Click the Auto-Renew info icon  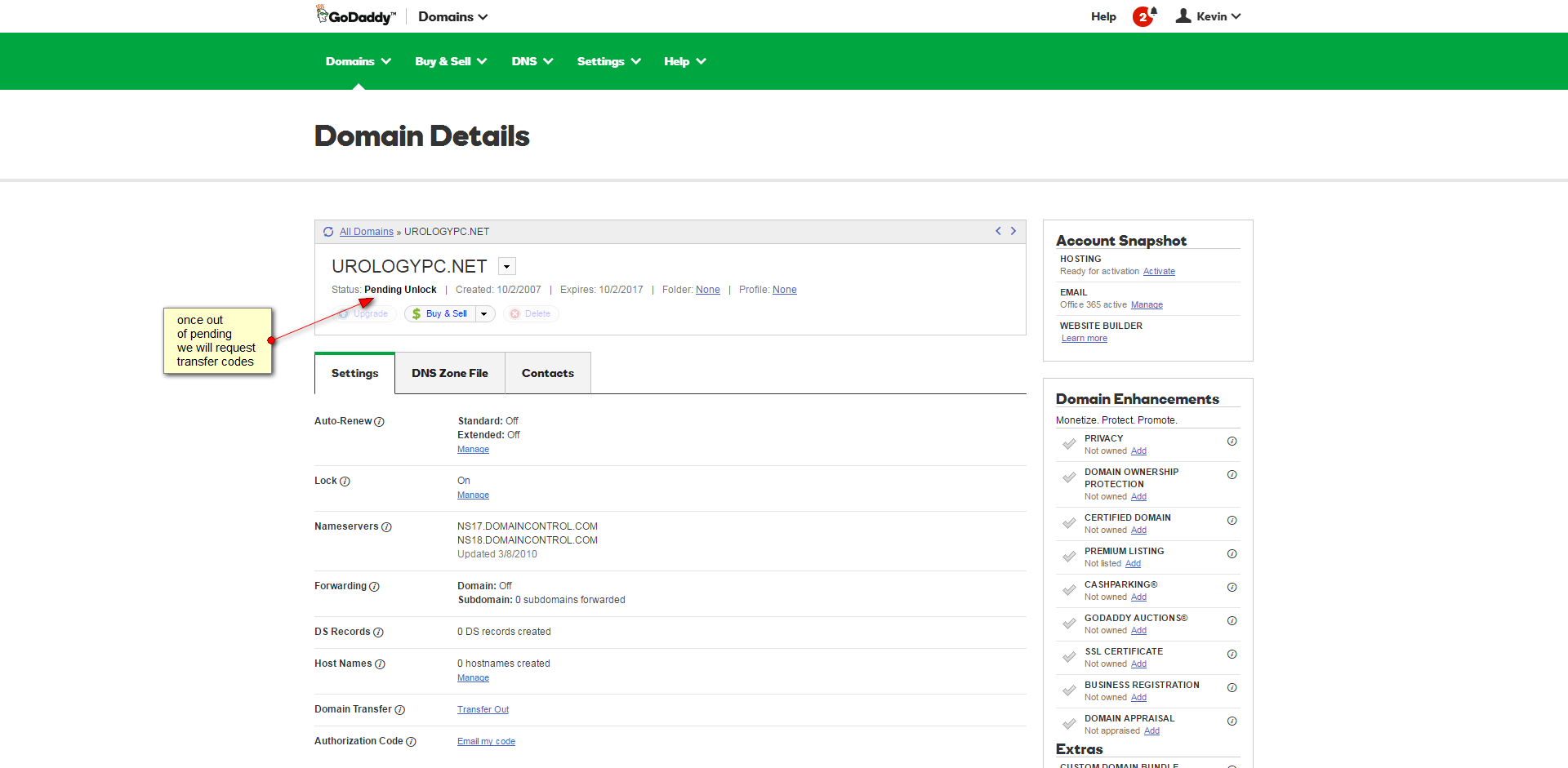[x=379, y=422]
